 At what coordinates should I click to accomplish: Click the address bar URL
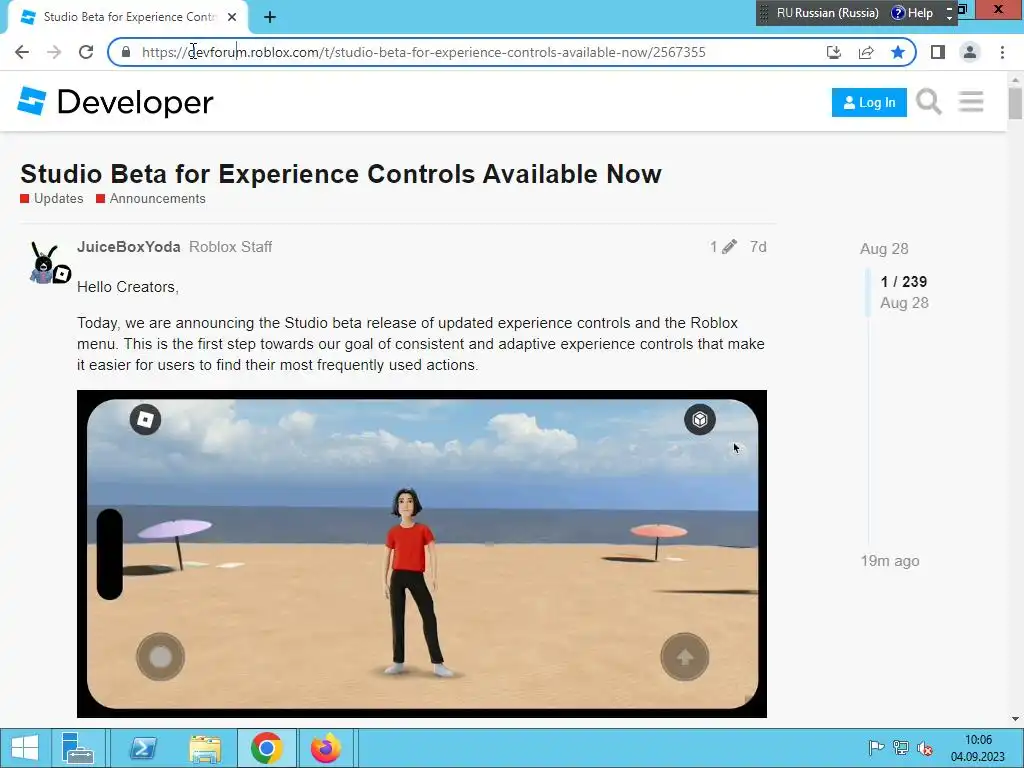423,52
